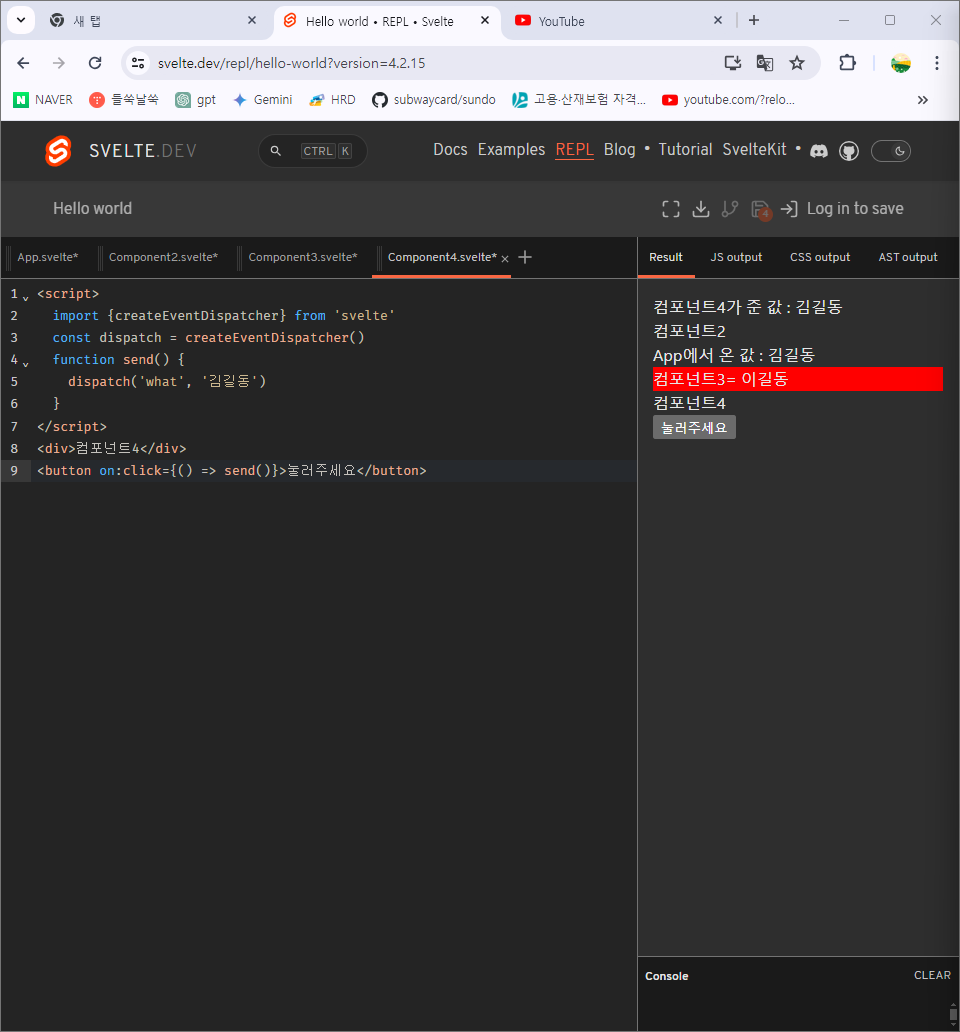Switch to Component2.svelte file tab
This screenshot has height=1032, width=960.
click(x=163, y=257)
